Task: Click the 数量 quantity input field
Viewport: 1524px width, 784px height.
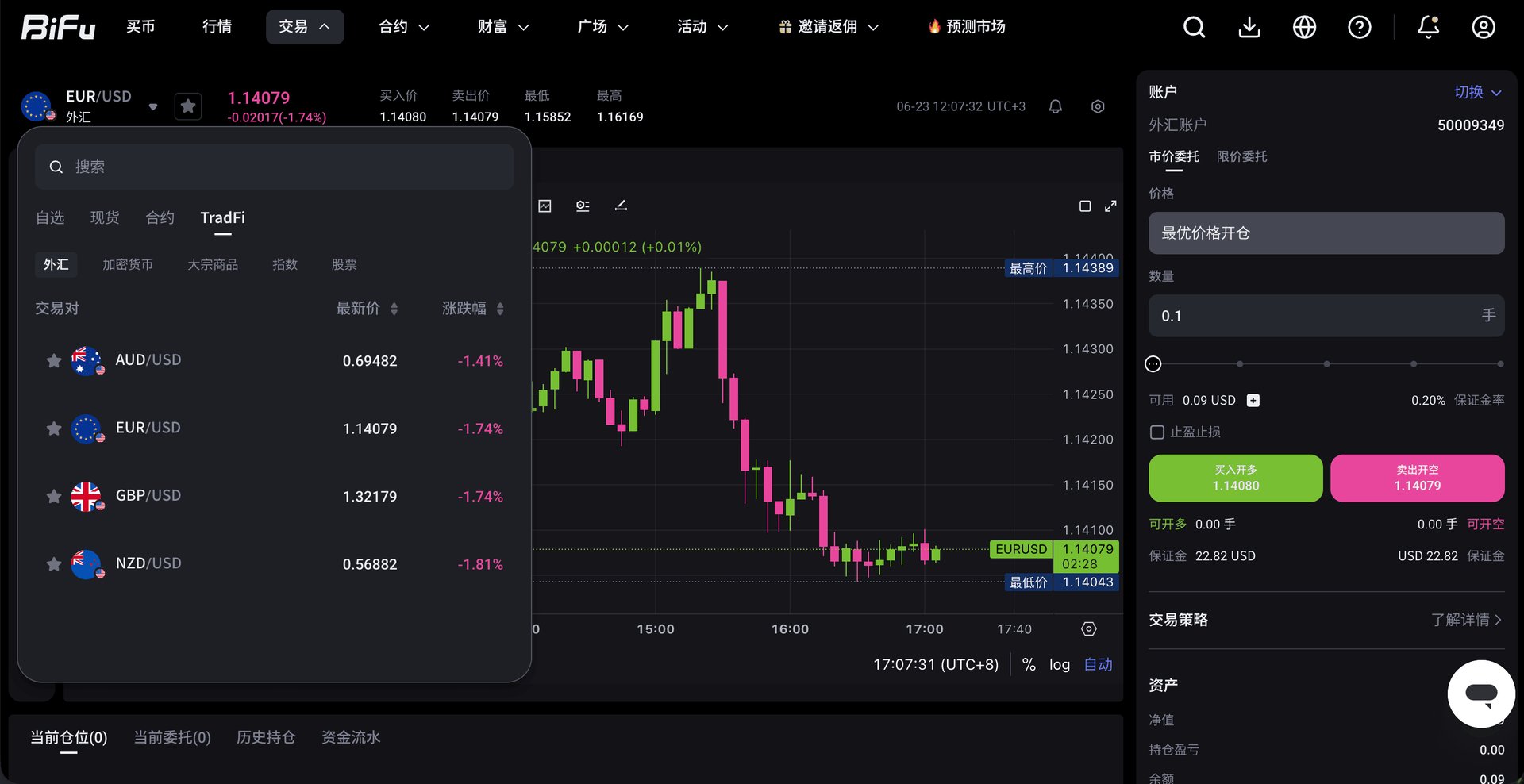Action: coord(1326,316)
